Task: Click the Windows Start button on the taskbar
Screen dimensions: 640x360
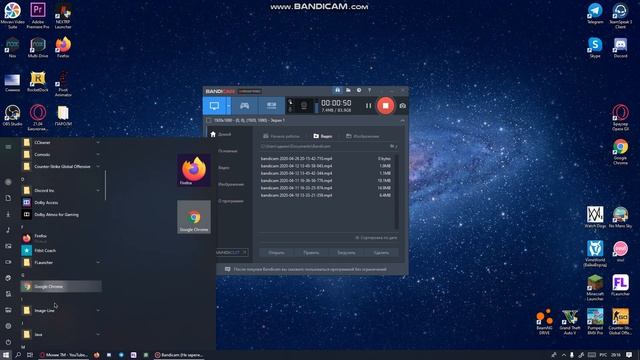Action: (6, 355)
